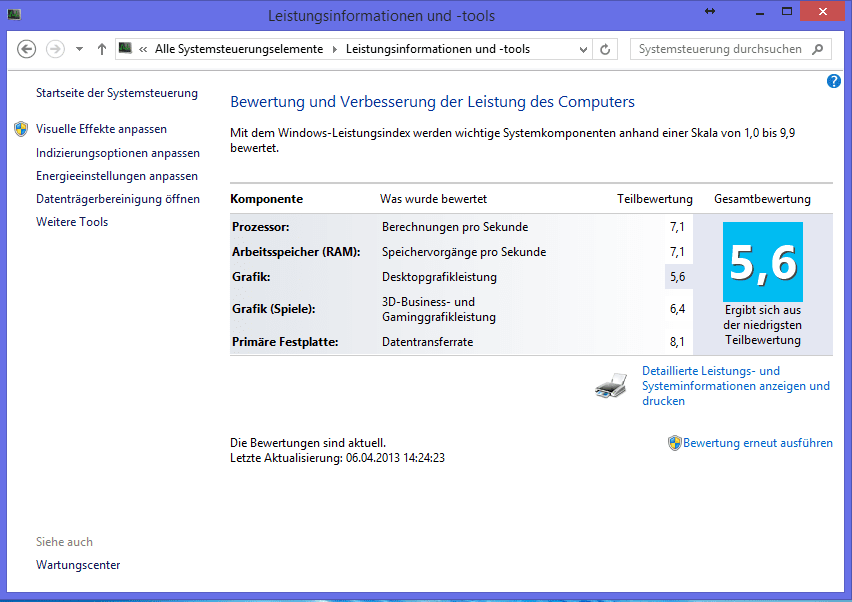Open 'Indizierungsoptionen anpassen'

point(118,153)
